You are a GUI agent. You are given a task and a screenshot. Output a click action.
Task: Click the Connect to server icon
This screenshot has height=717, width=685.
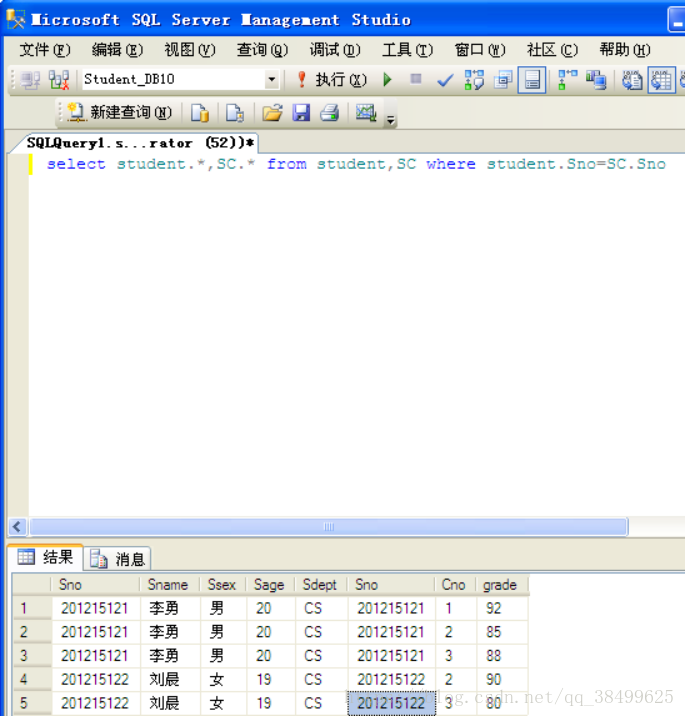[x=31, y=80]
